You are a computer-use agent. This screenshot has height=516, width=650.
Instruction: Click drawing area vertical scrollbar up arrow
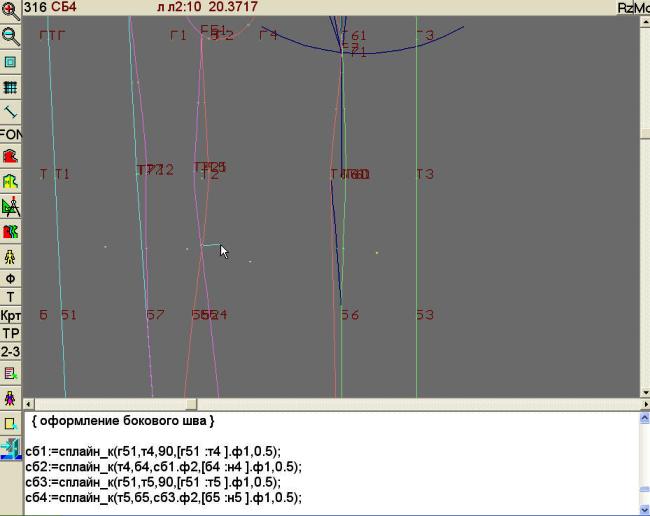click(645, 21)
